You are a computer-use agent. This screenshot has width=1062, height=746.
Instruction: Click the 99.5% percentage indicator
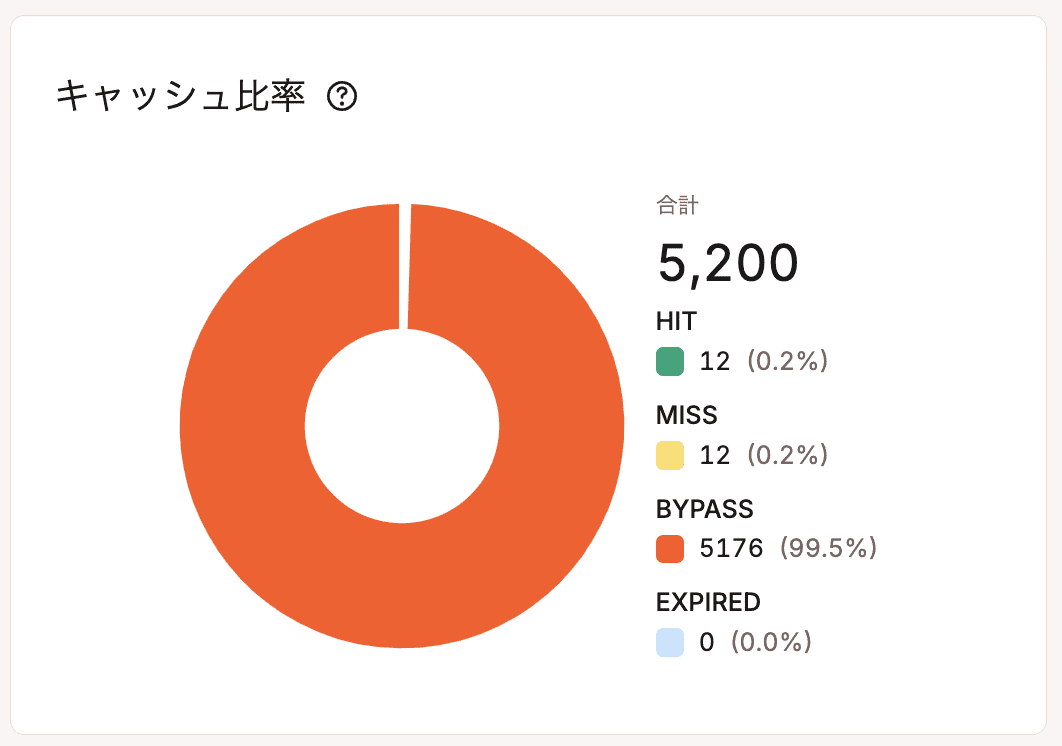[x=826, y=549]
